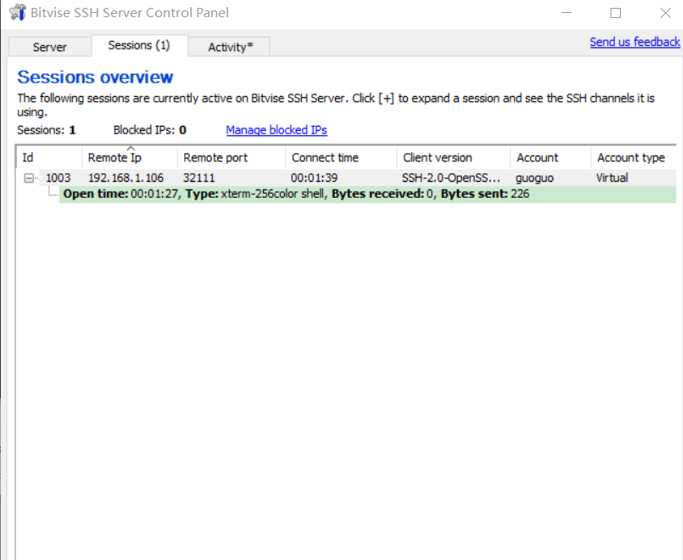Open the Send us feedback link
The width and height of the screenshot is (683, 560).
tap(635, 42)
